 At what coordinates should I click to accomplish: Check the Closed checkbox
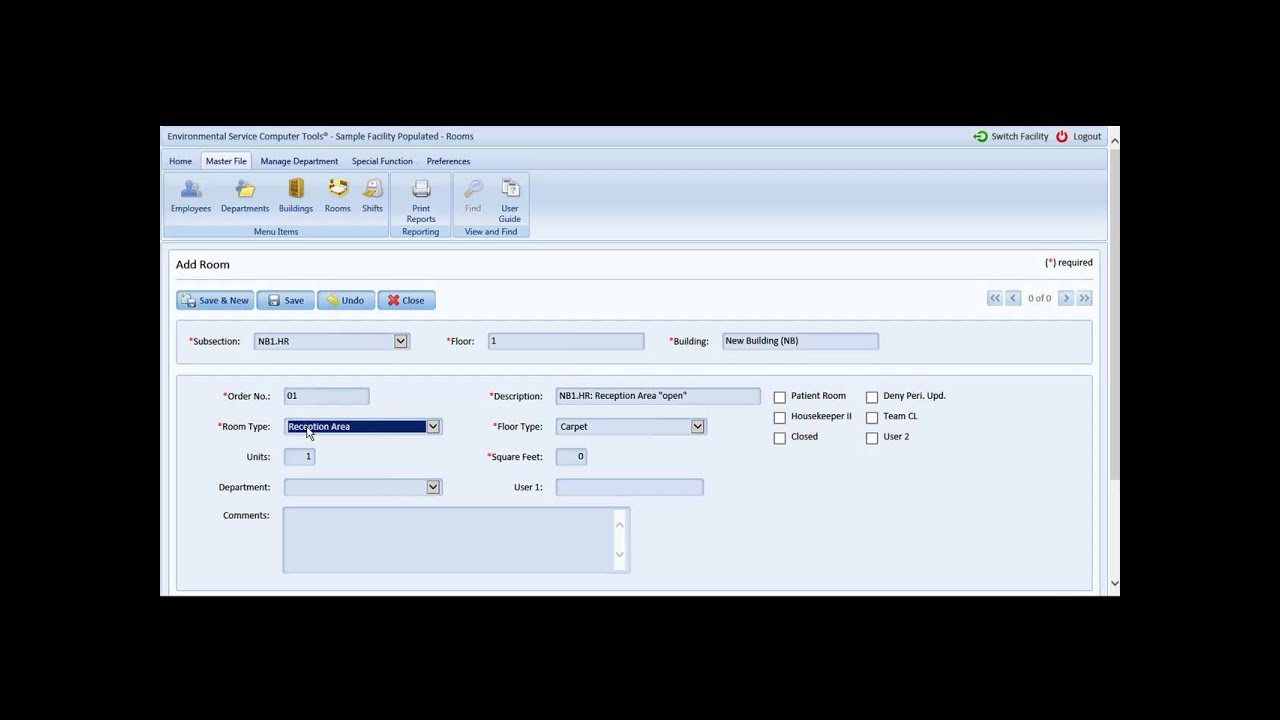(x=780, y=438)
